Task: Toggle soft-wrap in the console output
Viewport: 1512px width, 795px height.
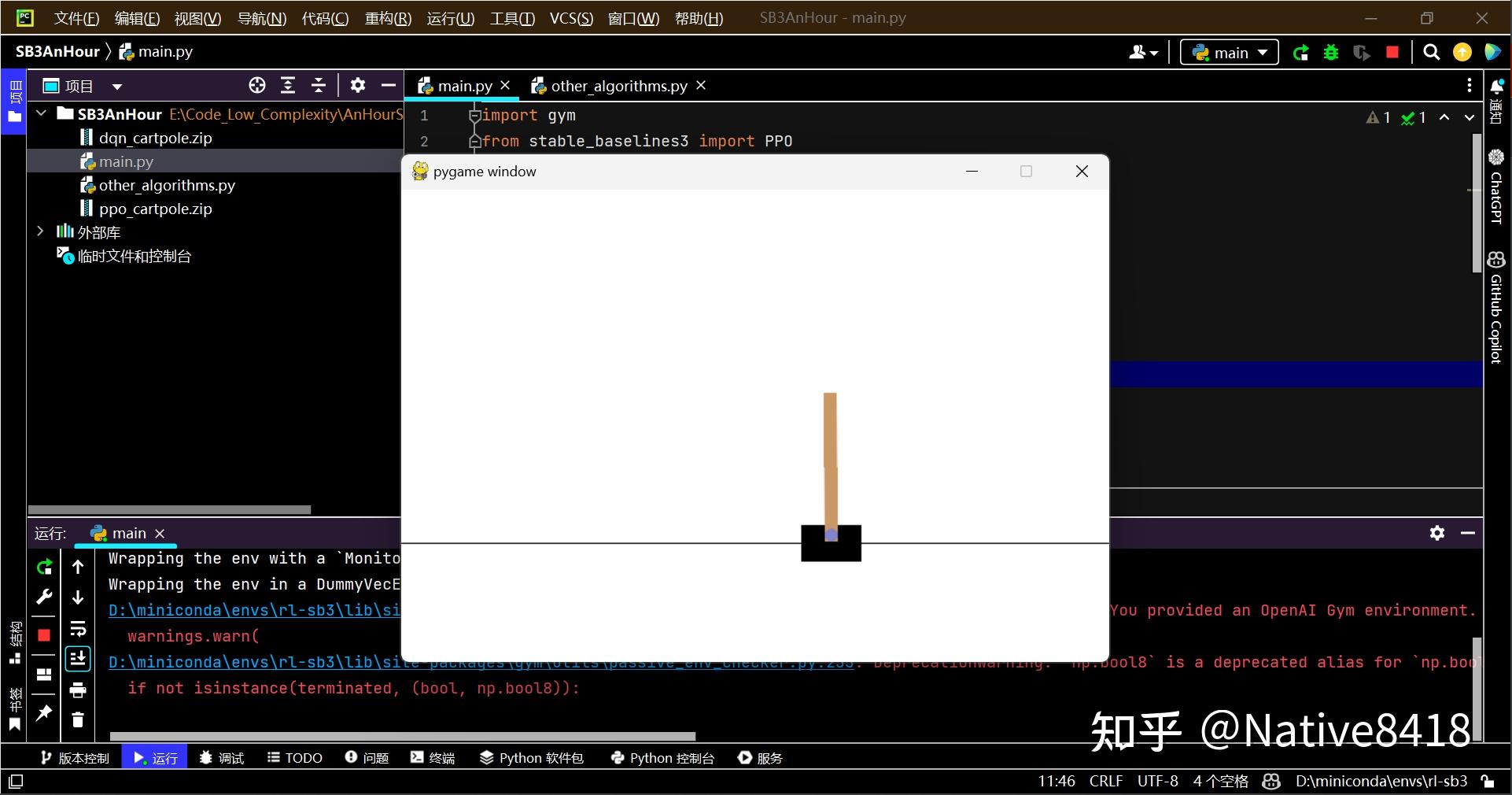Action: click(x=77, y=628)
